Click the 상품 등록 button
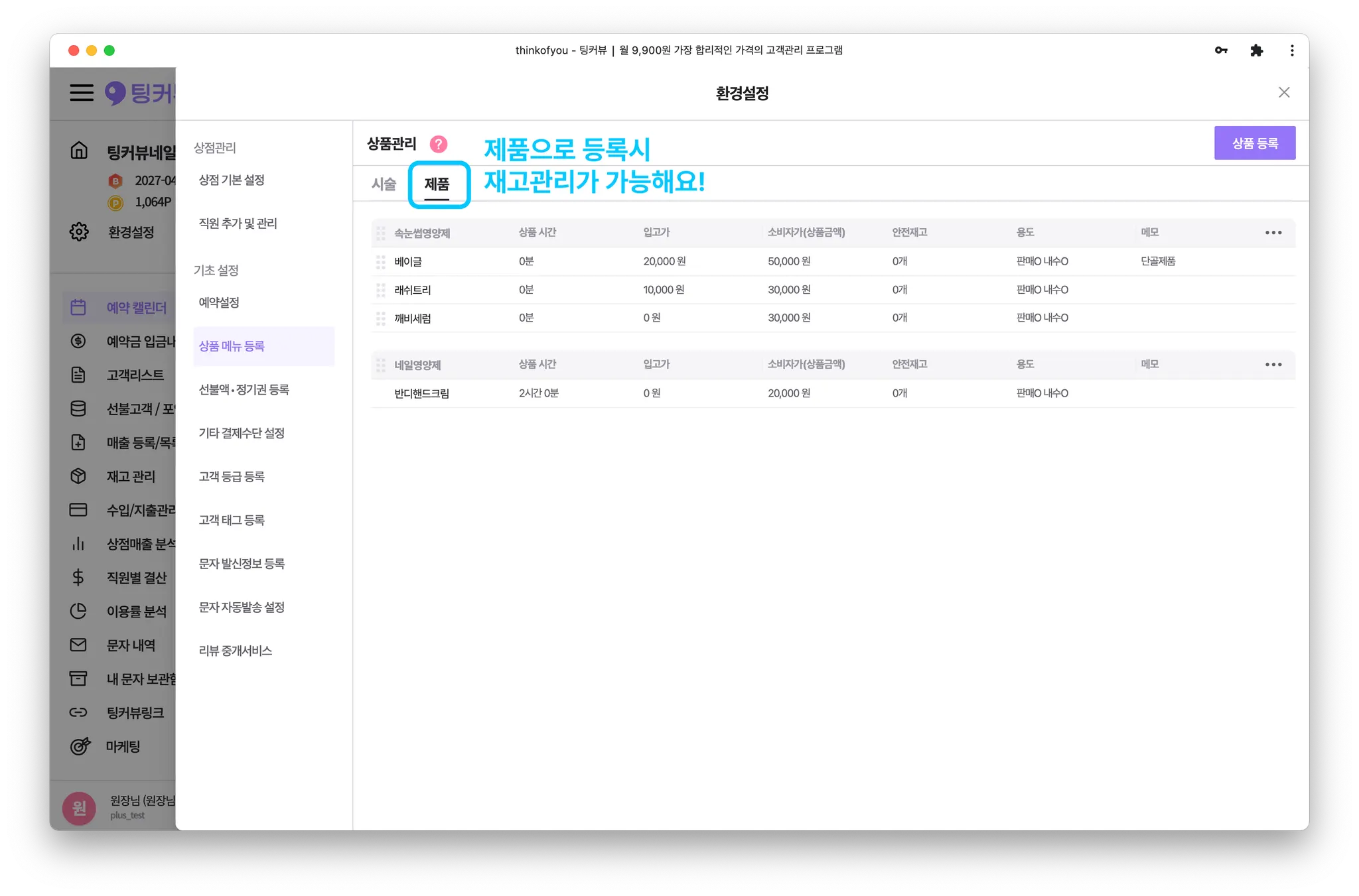Viewport: 1359px width, 896px height. [1254, 143]
